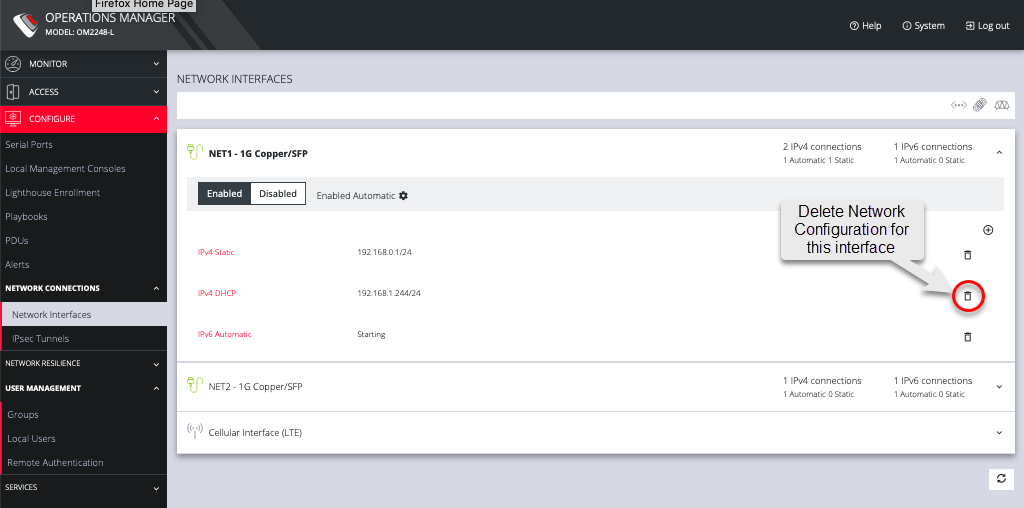Open the IPv4 Static connection link
The width and height of the screenshot is (1024, 508).
point(216,252)
